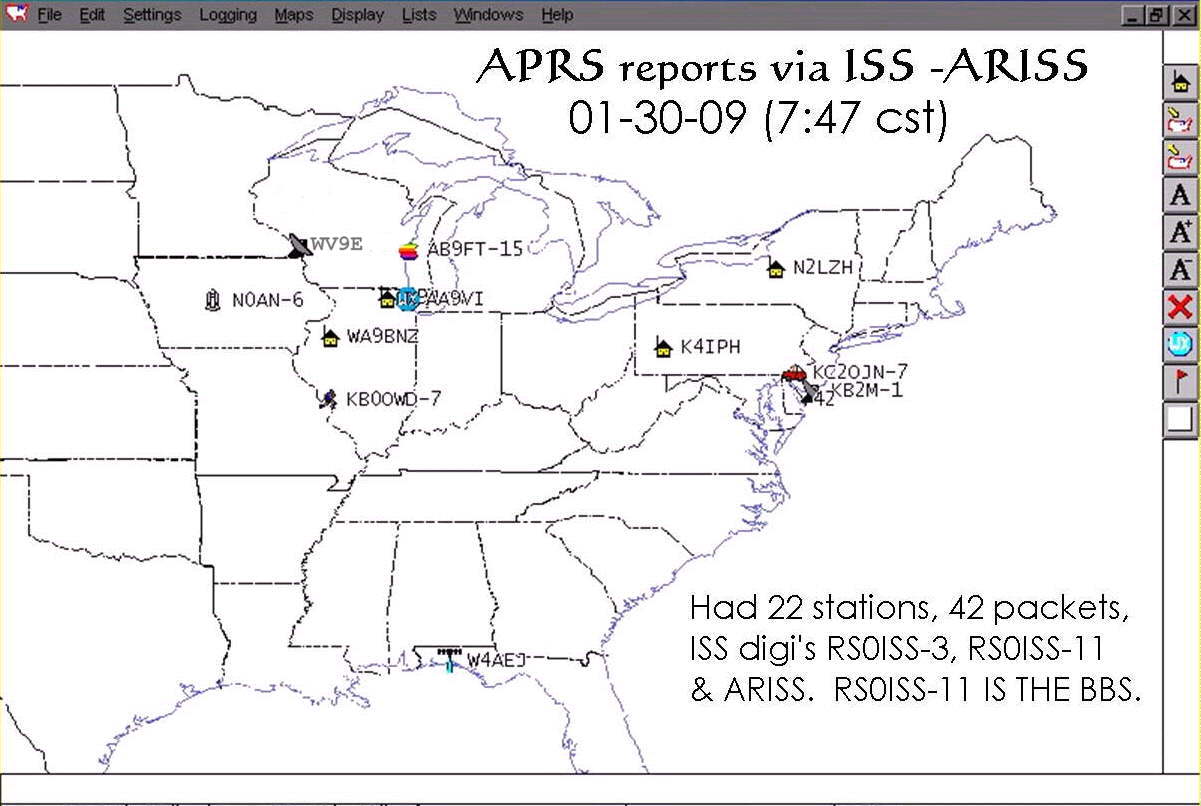Click the home station icon in right toolbar

pos(1180,85)
